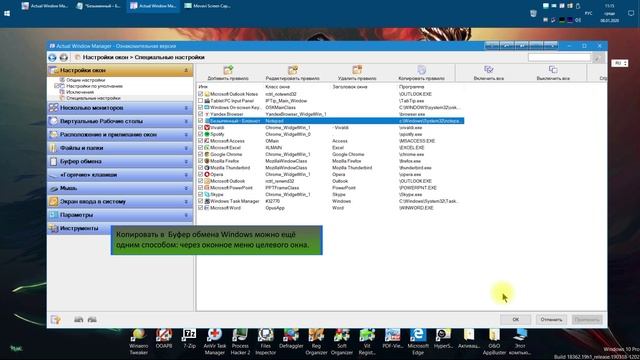Expand the Буфер обмена section

[186, 162]
